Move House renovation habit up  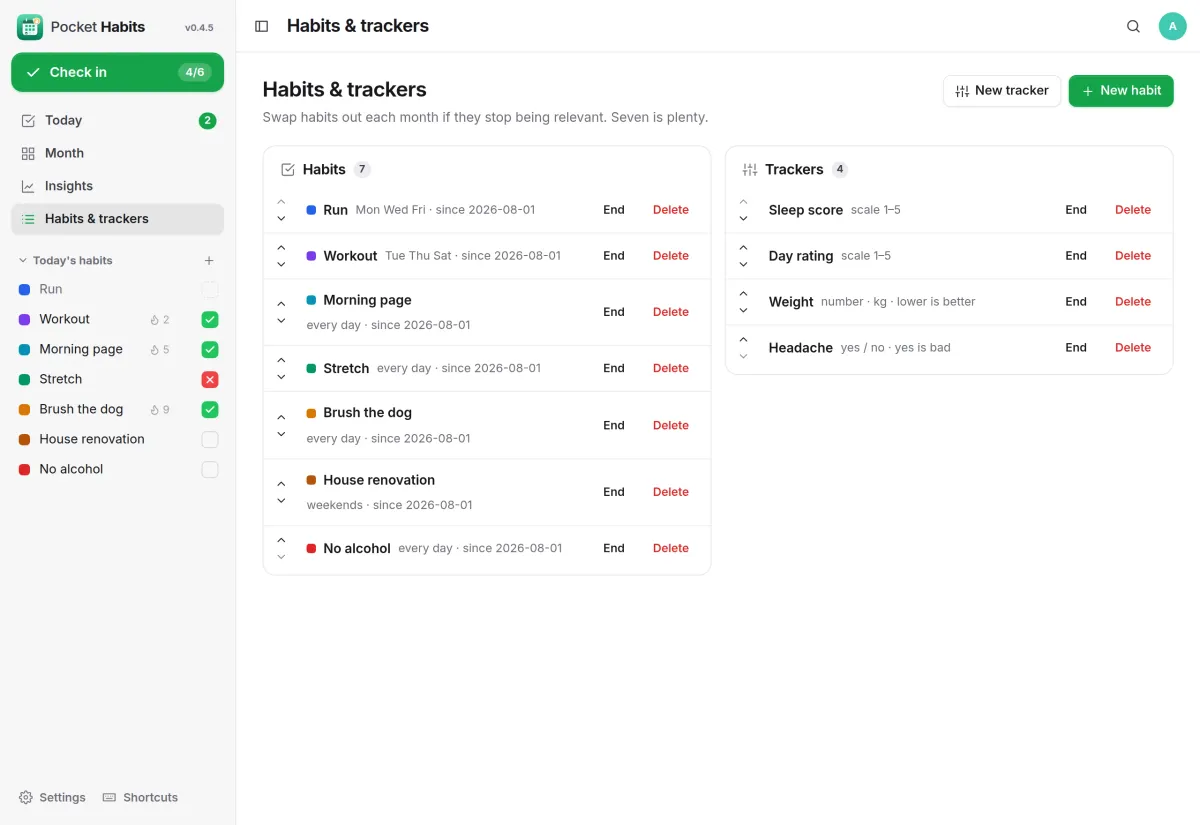point(281,484)
